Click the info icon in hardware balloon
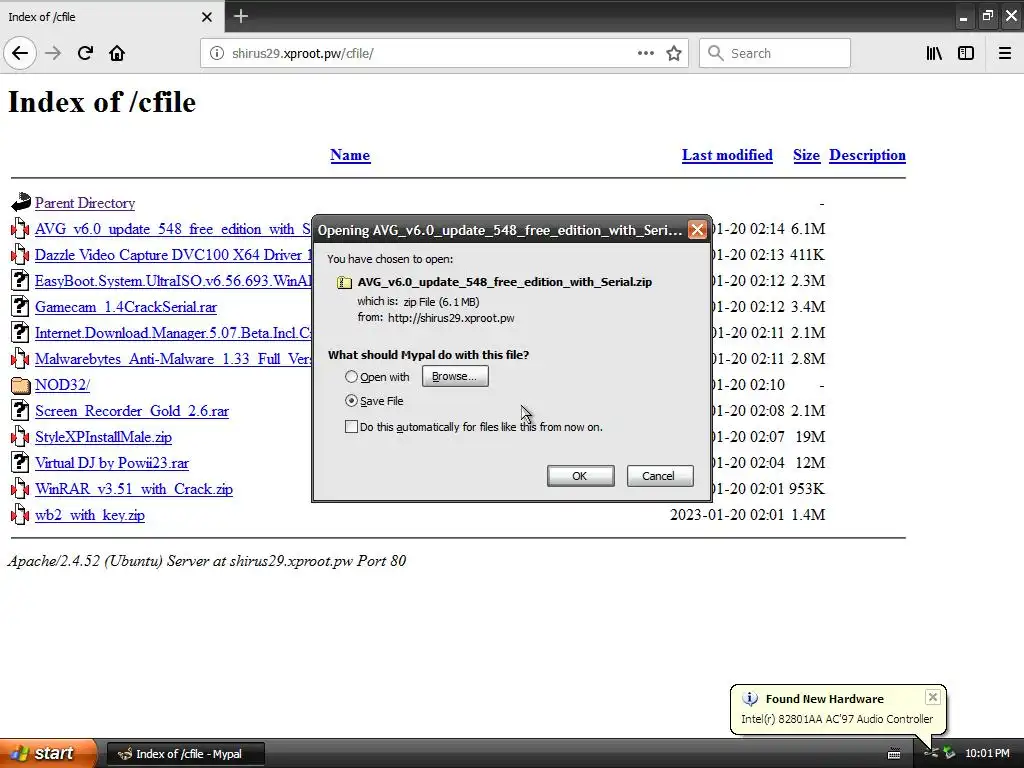1024x768 pixels. pos(750,699)
